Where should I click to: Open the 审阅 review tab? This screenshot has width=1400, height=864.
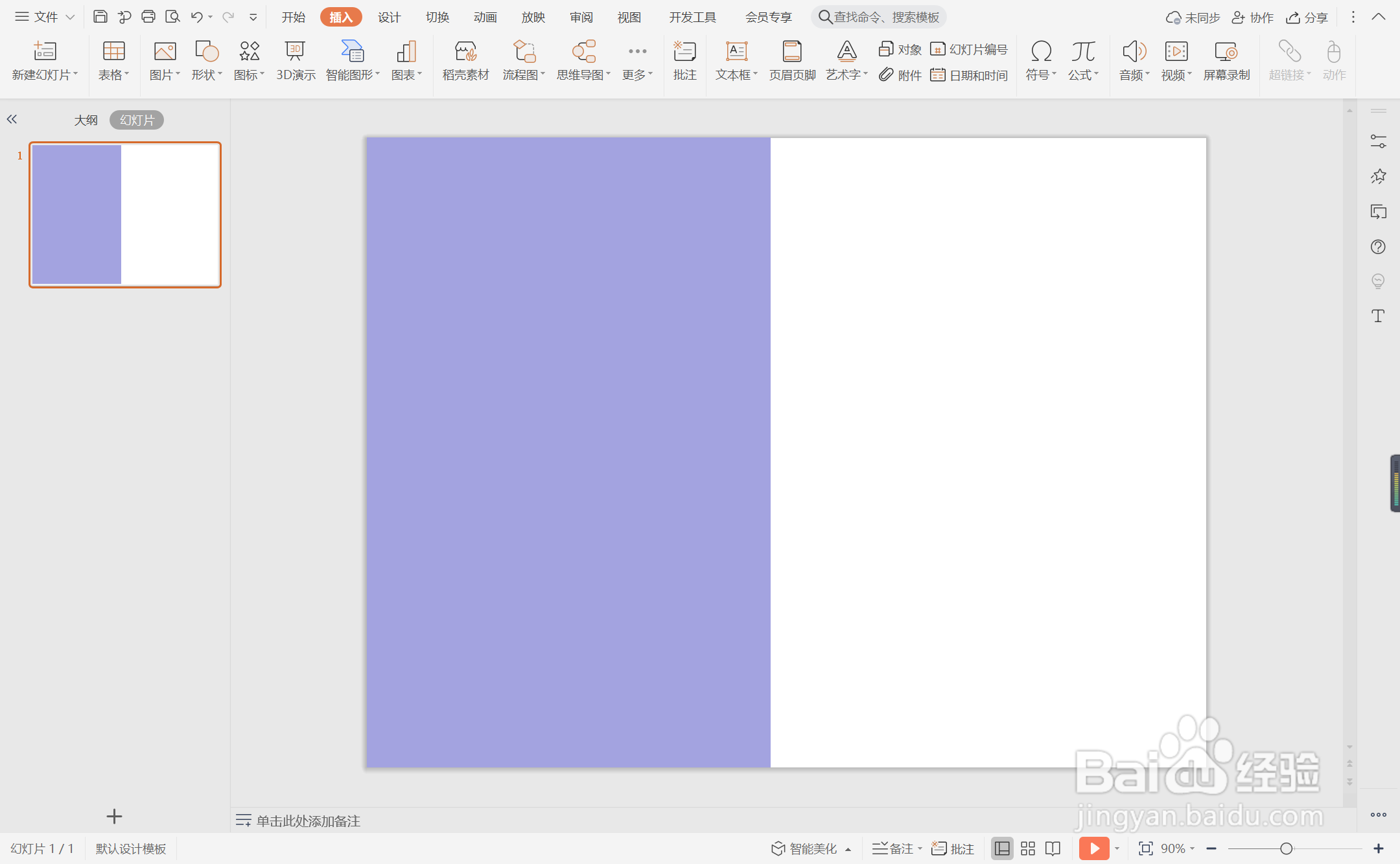pyautogui.click(x=581, y=18)
